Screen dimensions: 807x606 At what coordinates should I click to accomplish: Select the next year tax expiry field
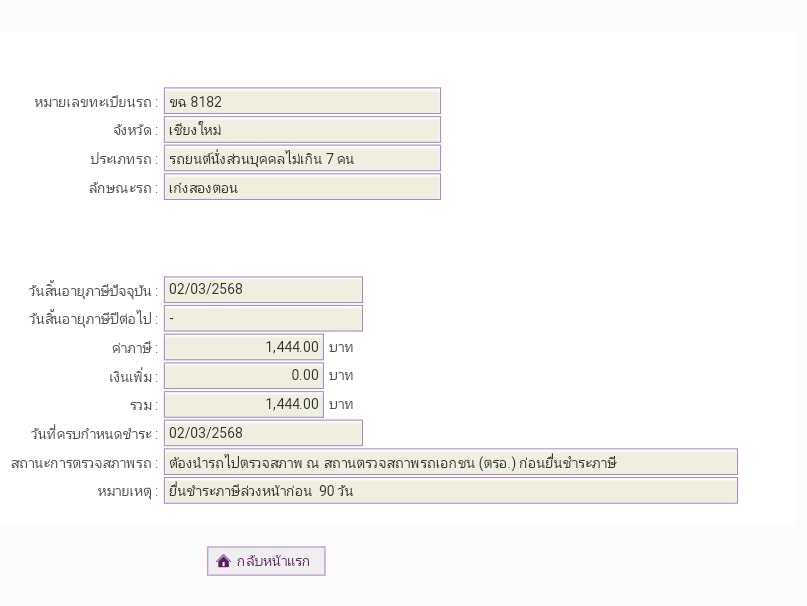pos(263,318)
